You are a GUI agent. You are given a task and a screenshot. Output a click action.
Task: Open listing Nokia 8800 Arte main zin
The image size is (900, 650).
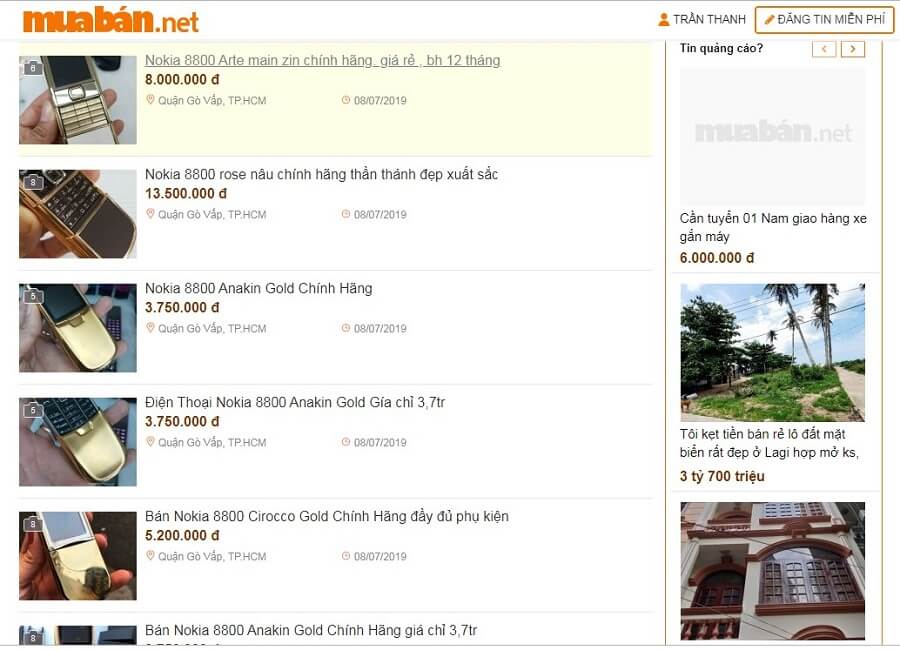point(322,60)
